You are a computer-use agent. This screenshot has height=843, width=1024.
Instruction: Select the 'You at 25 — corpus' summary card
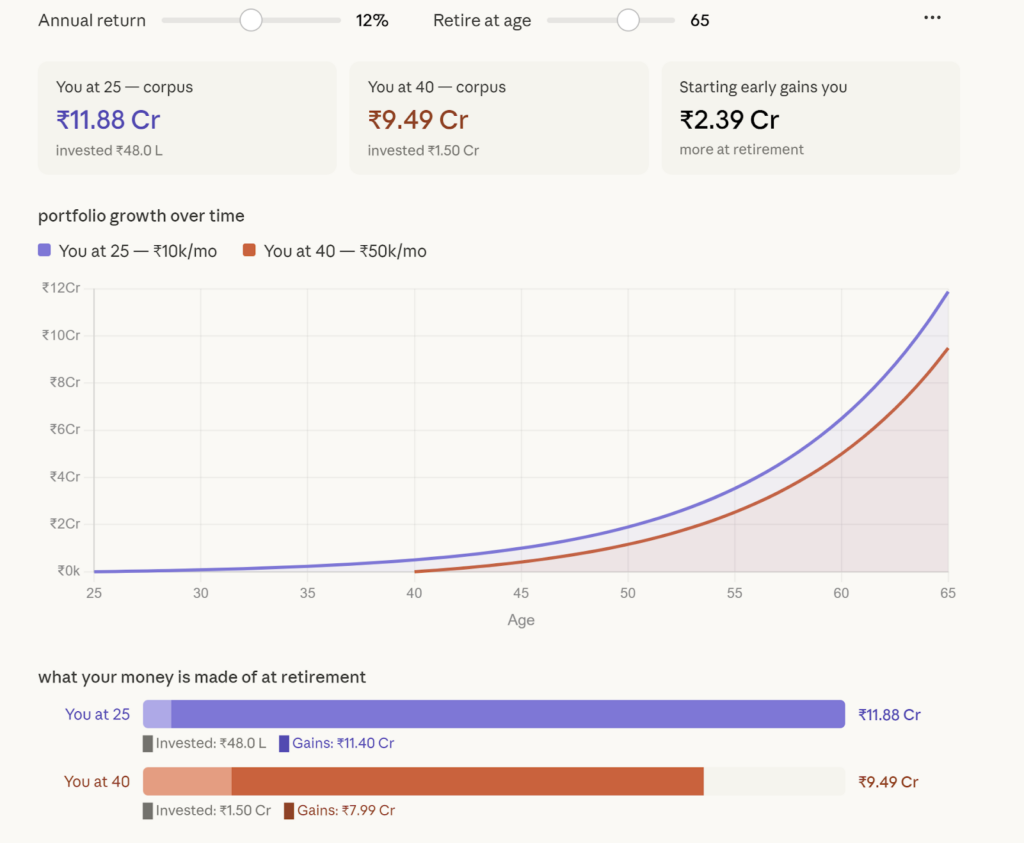pyautogui.click(x=187, y=118)
